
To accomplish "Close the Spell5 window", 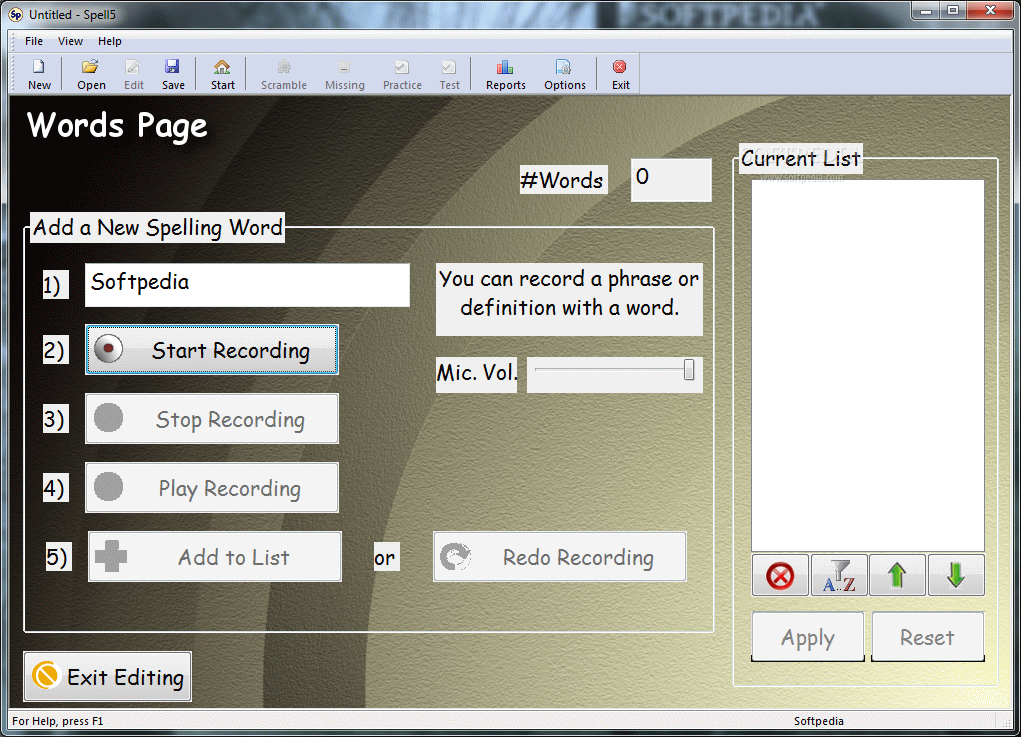I will [x=990, y=11].
